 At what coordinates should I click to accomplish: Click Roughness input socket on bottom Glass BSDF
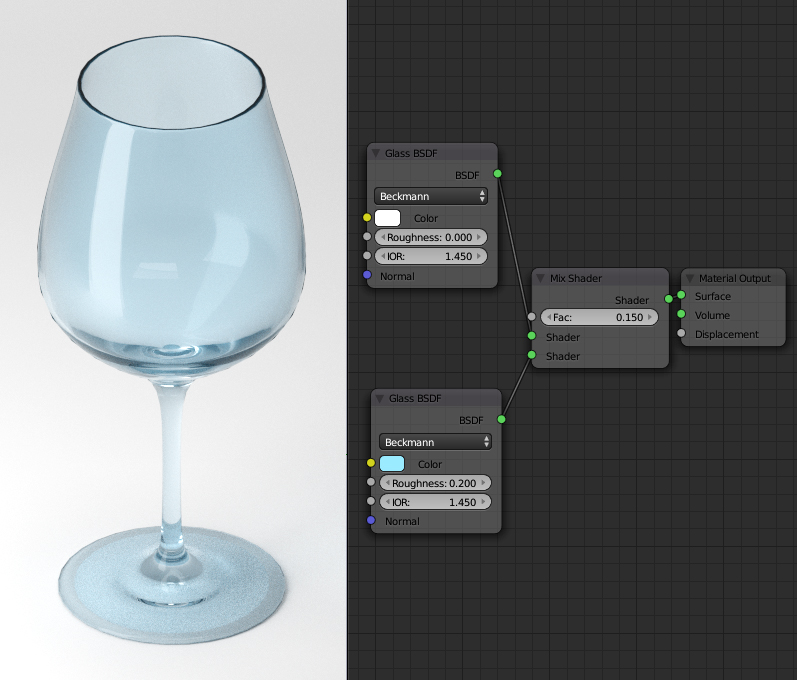coord(371,482)
